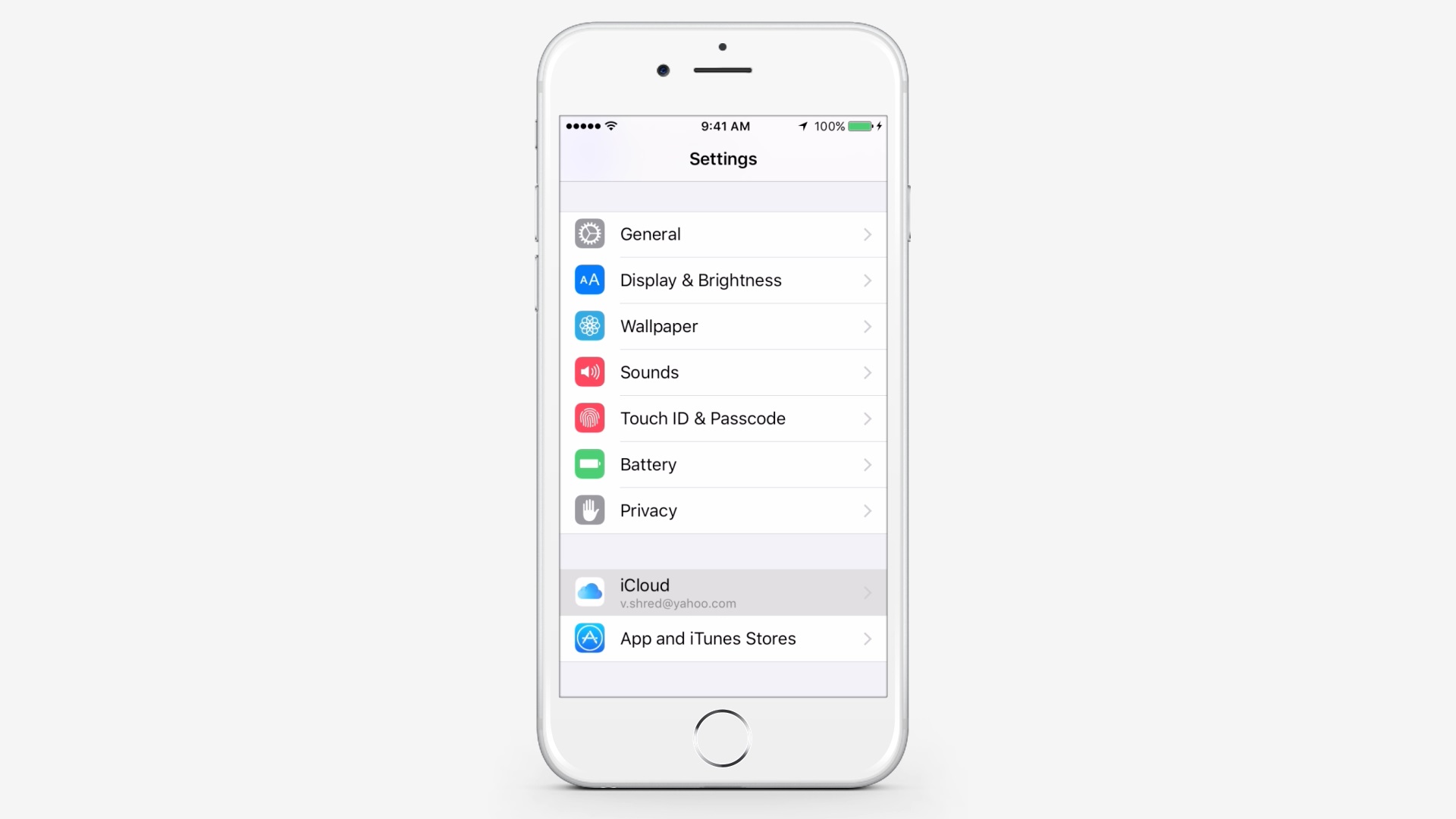Scroll down the Settings list
The image size is (1456, 819).
click(x=723, y=450)
